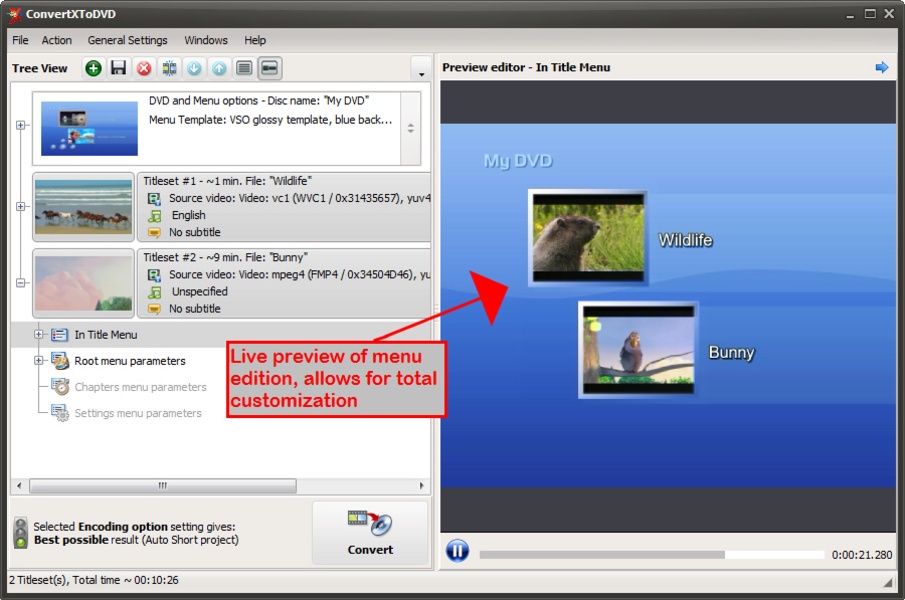
Task: Save the current project
Action: [116, 68]
